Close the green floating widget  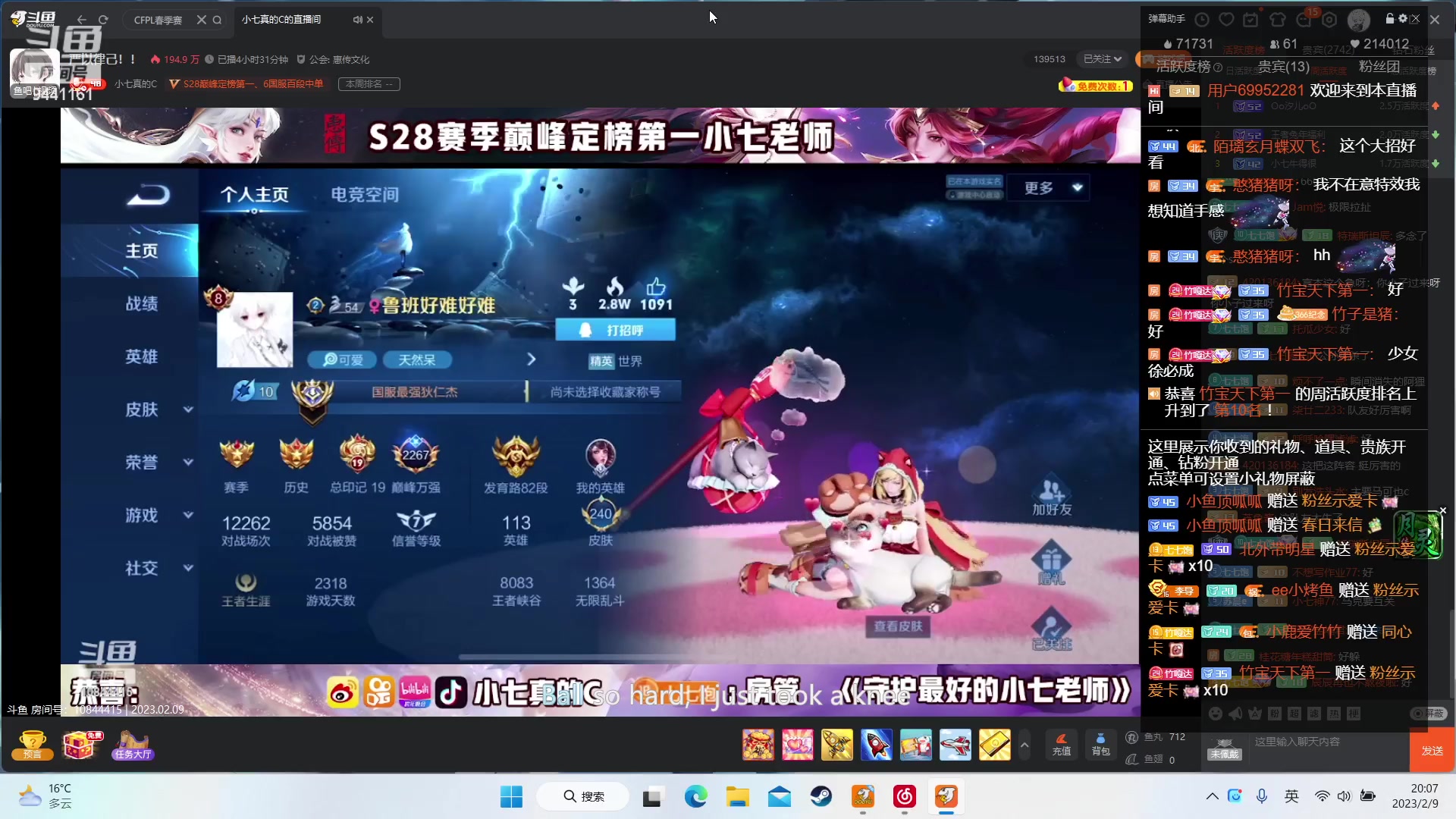click(1442, 510)
